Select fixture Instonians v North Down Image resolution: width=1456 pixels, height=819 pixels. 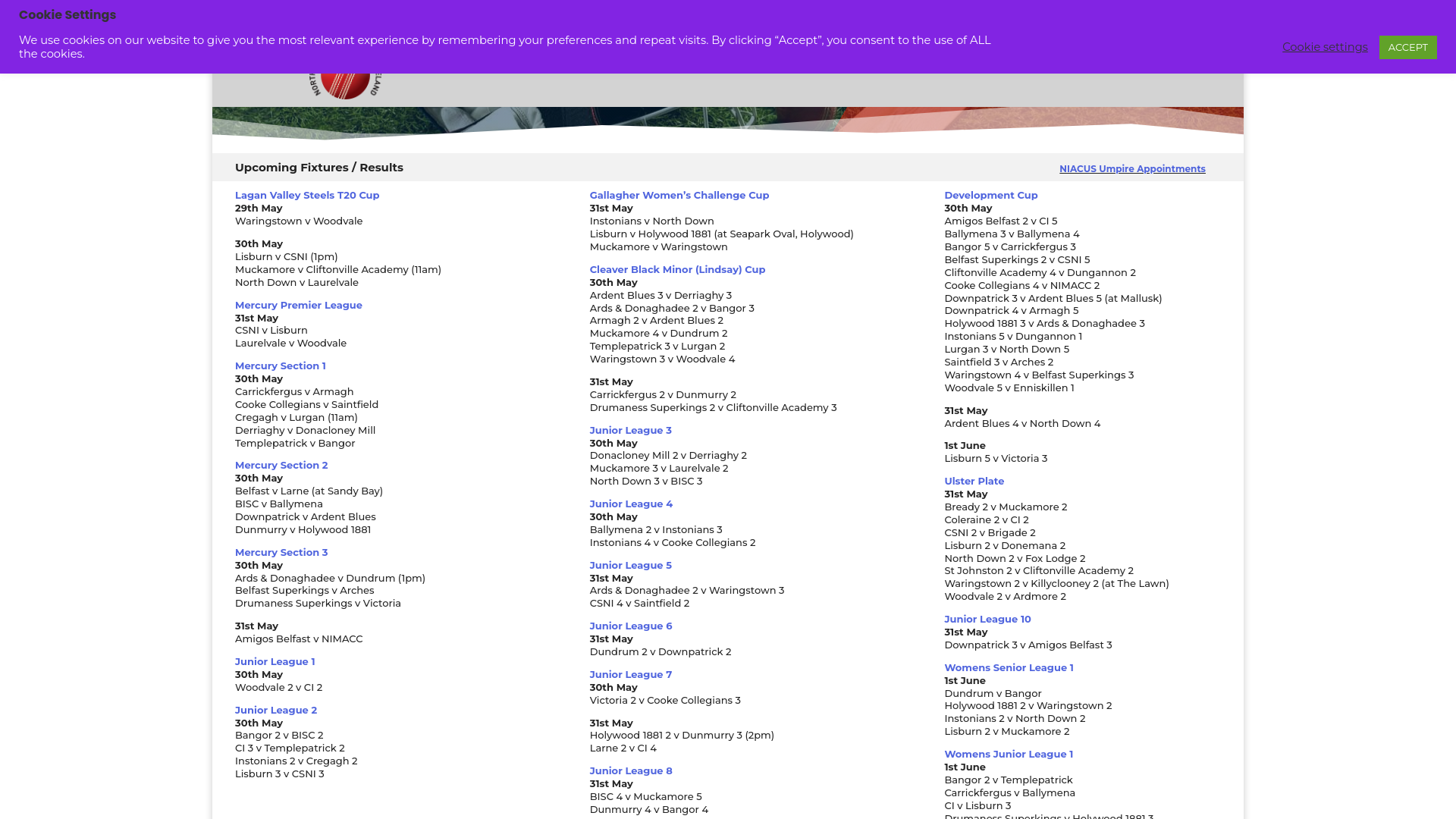click(x=652, y=221)
